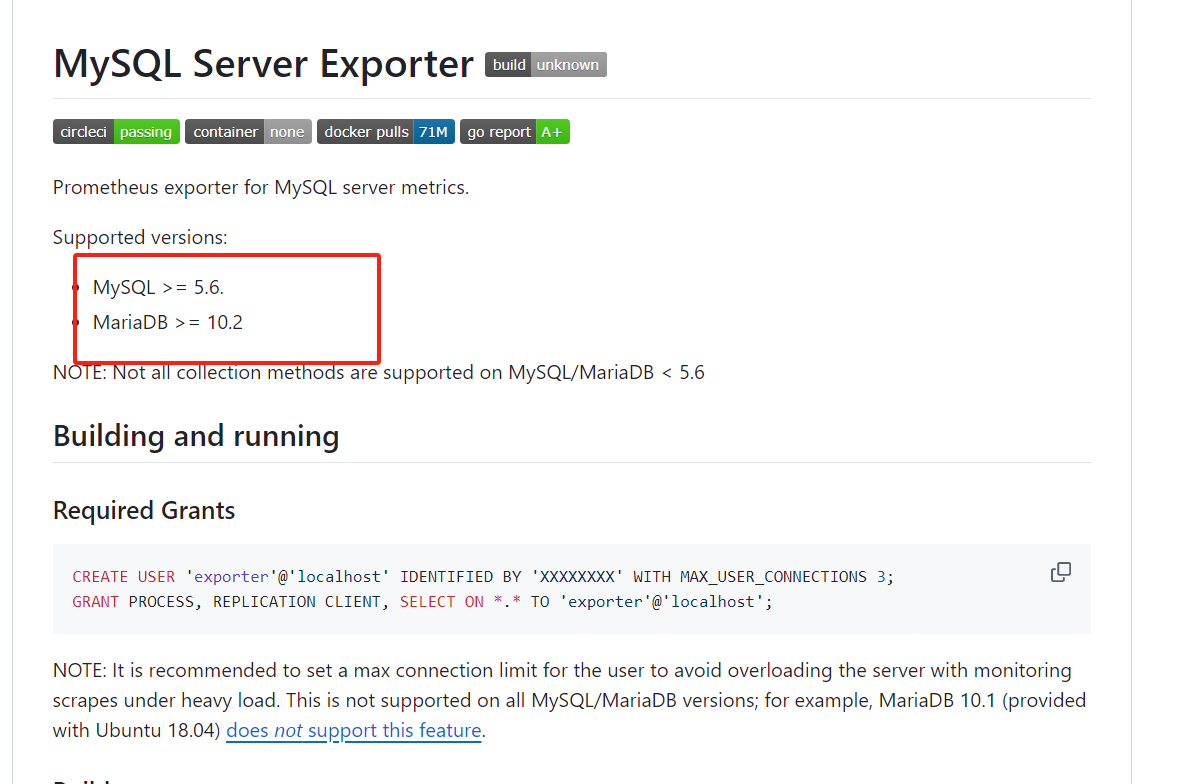Copy the SQL grants code block
The image size is (1194, 784).
point(1061,572)
